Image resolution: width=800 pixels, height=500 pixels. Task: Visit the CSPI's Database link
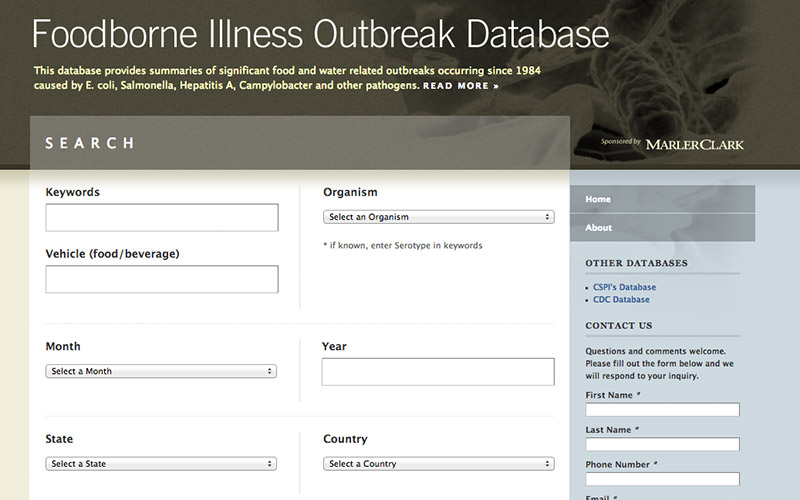[x=624, y=287]
